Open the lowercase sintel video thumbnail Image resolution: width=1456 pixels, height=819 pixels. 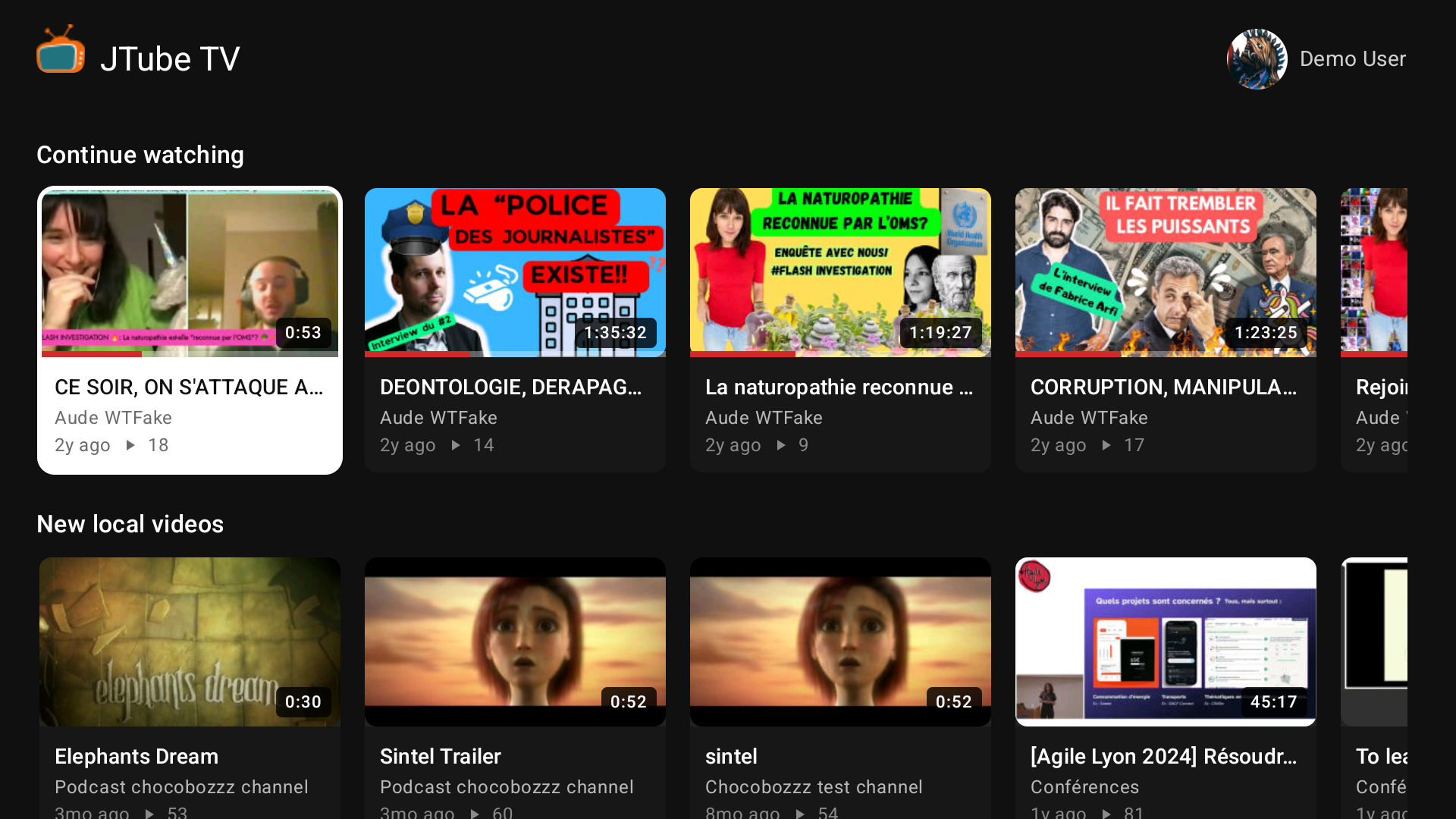[840, 642]
